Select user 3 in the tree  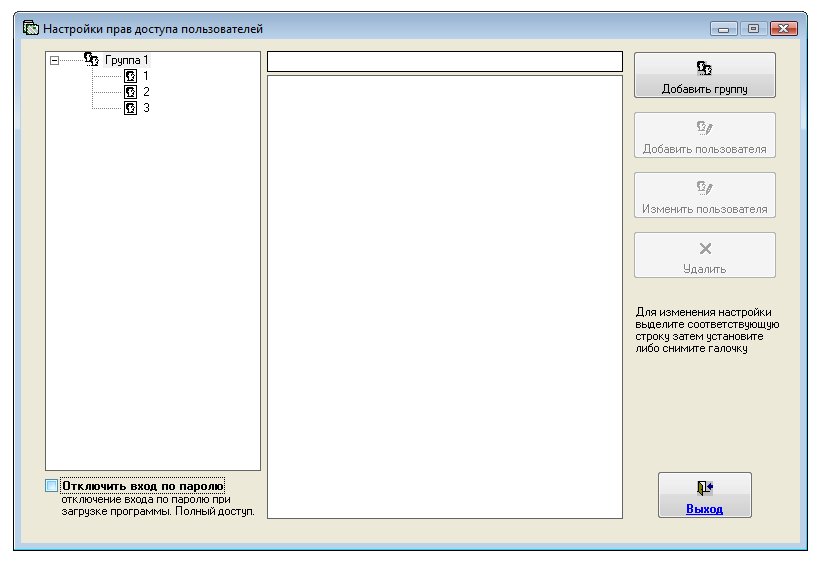coord(146,108)
